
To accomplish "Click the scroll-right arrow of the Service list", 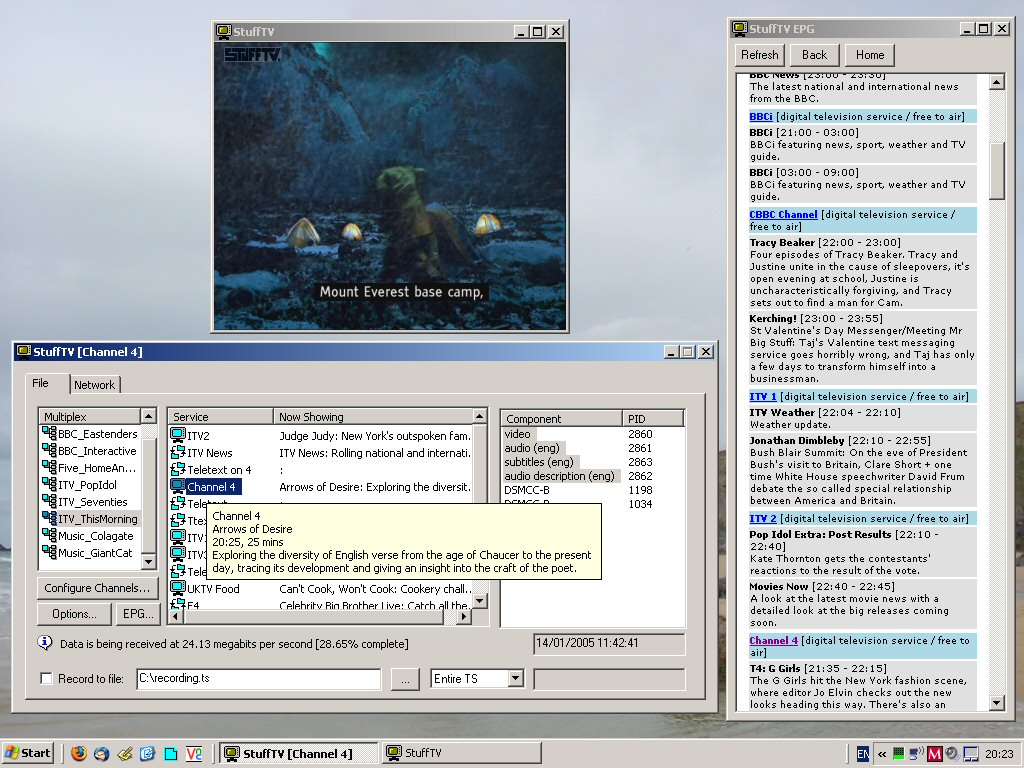I will click(464, 616).
